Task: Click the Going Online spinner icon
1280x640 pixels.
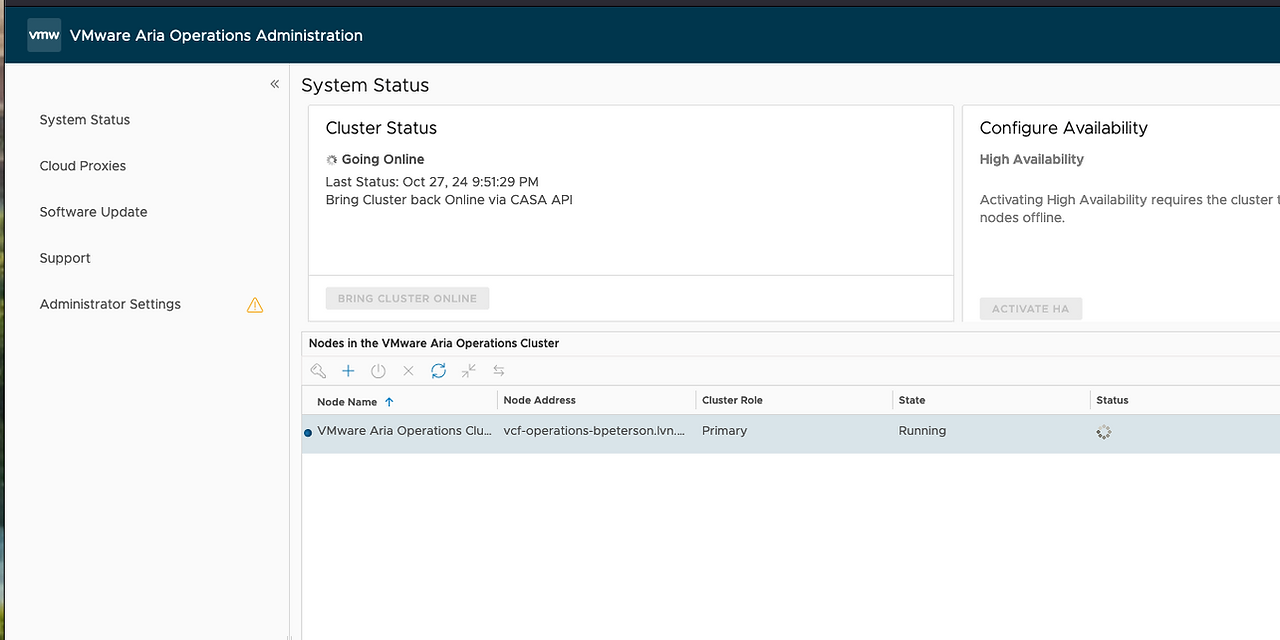Action: (x=332, y=160)
